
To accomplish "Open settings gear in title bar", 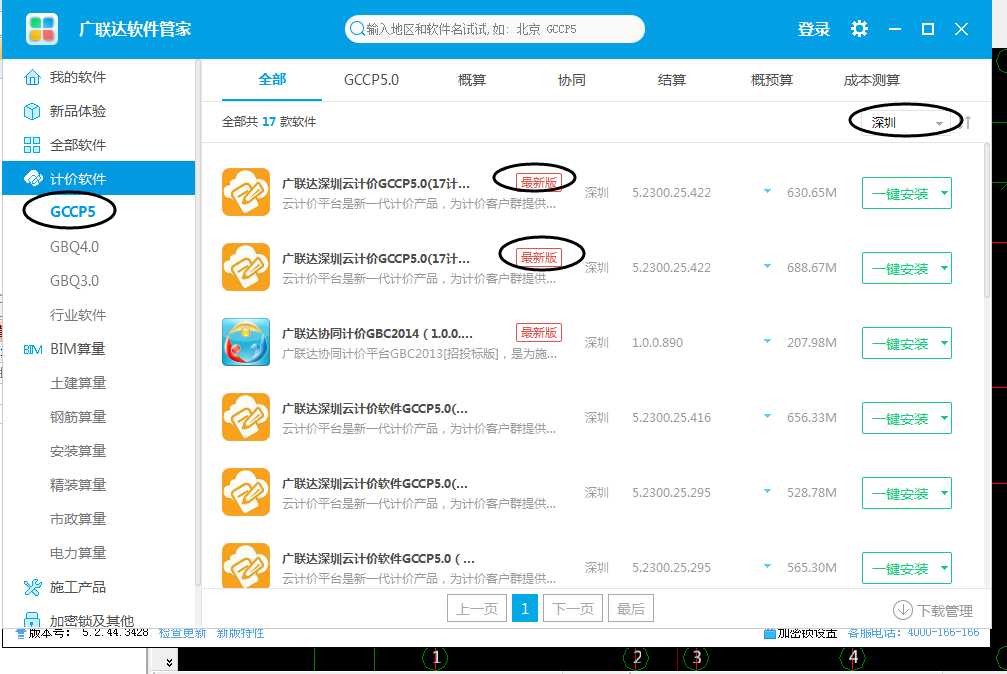I will pos(859,29).
